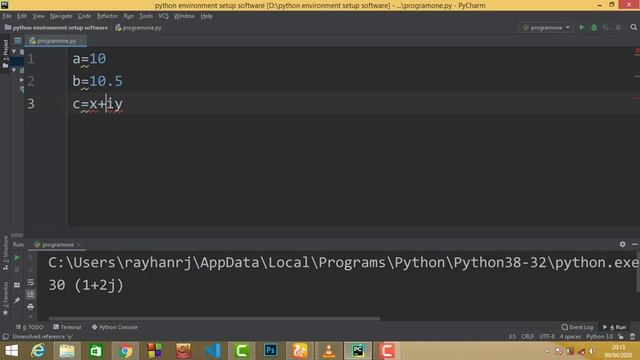Viewport: 640px width, 360px height.
Task: Open the Window menu
Action: click(184, 16)
